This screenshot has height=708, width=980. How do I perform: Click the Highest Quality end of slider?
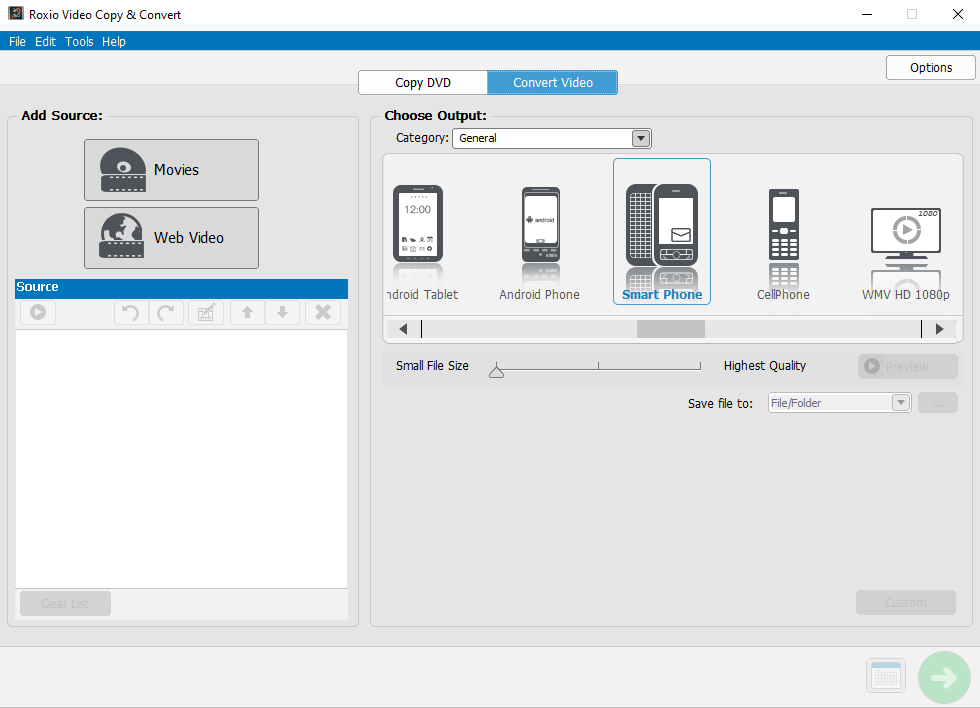tap(700, 366)
